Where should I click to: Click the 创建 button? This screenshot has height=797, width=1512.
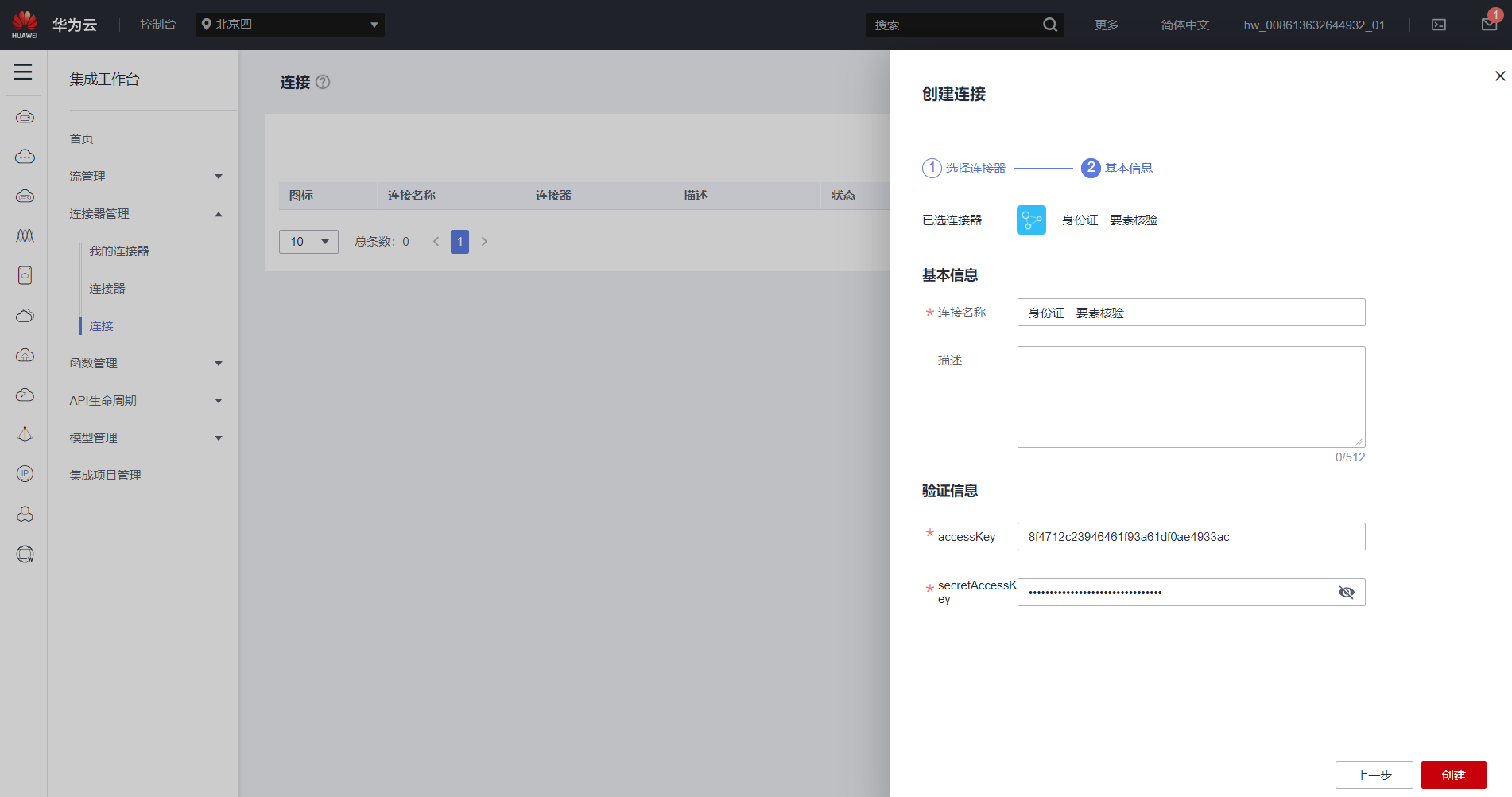(1453, 775)
